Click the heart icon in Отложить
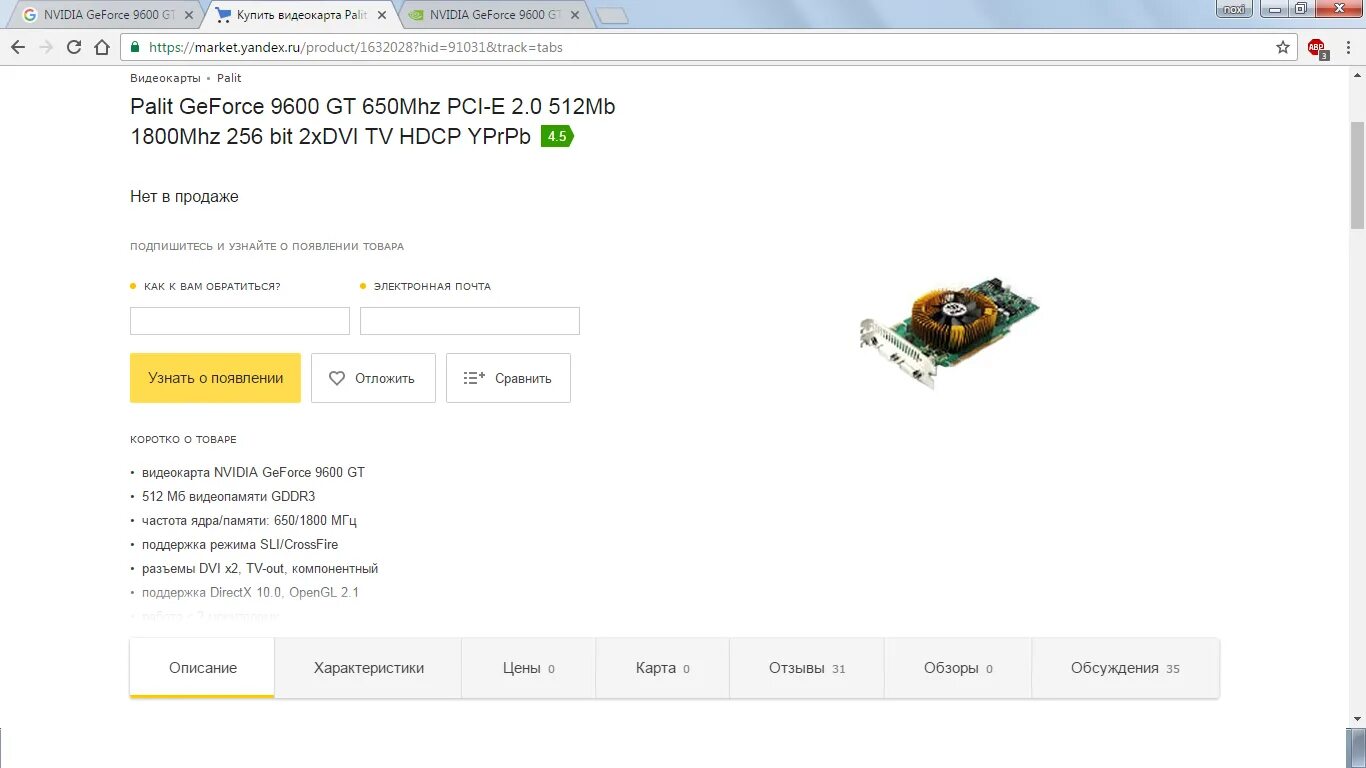The width and height of the screenshot is (1366, 768). (x=337, y=378)
